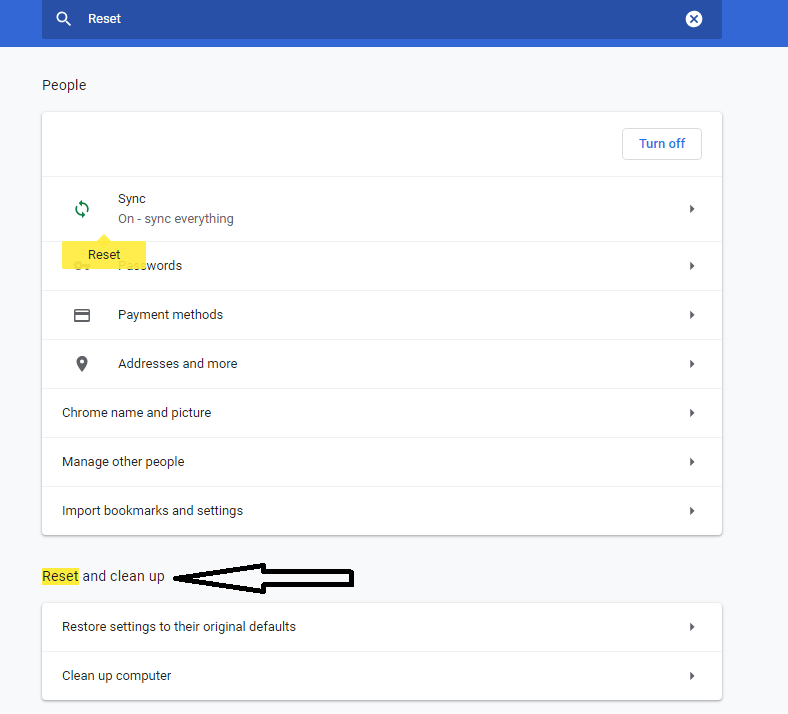Click Restore settings to their original defaults text
The image size is (788, 714).
pyautogui.click(x=179, y=627)
